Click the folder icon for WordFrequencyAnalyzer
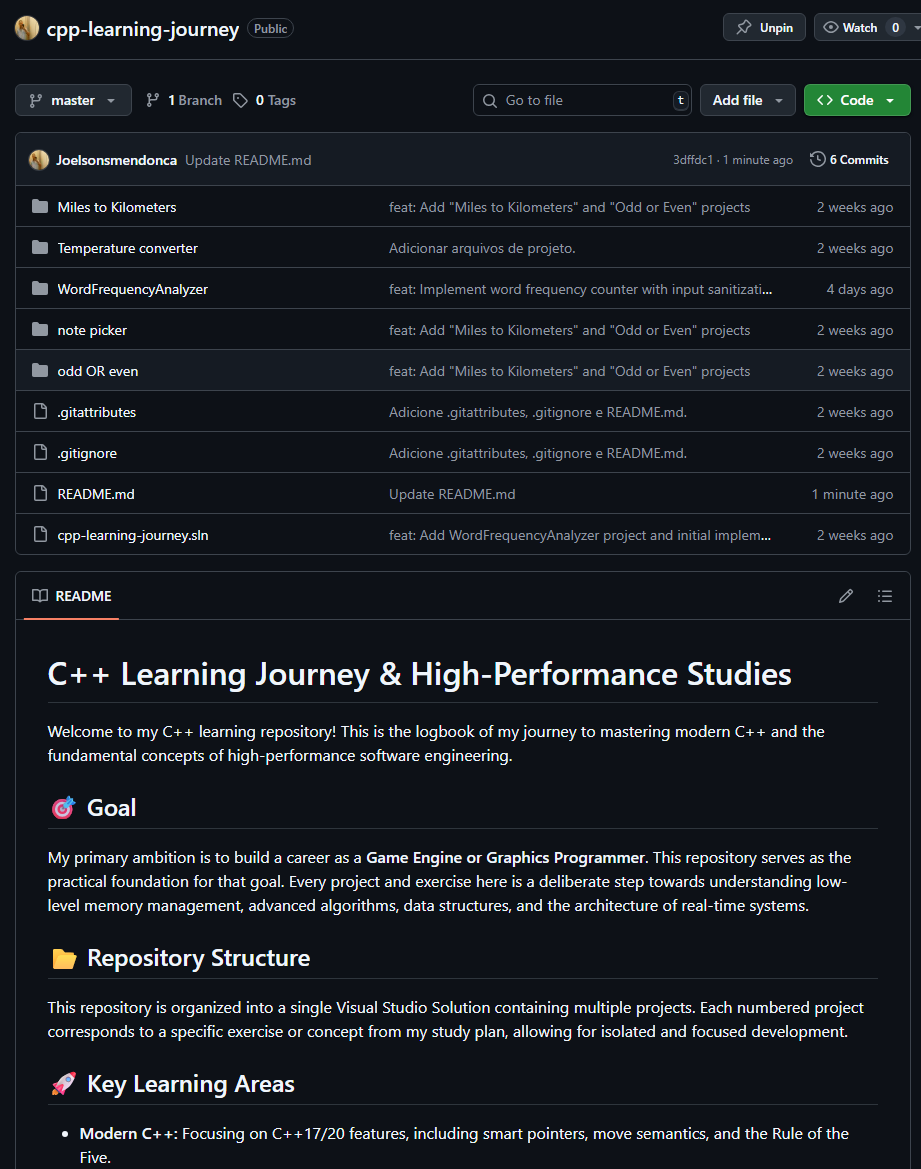Screen dimensions: 921x1169 [40, 289]
